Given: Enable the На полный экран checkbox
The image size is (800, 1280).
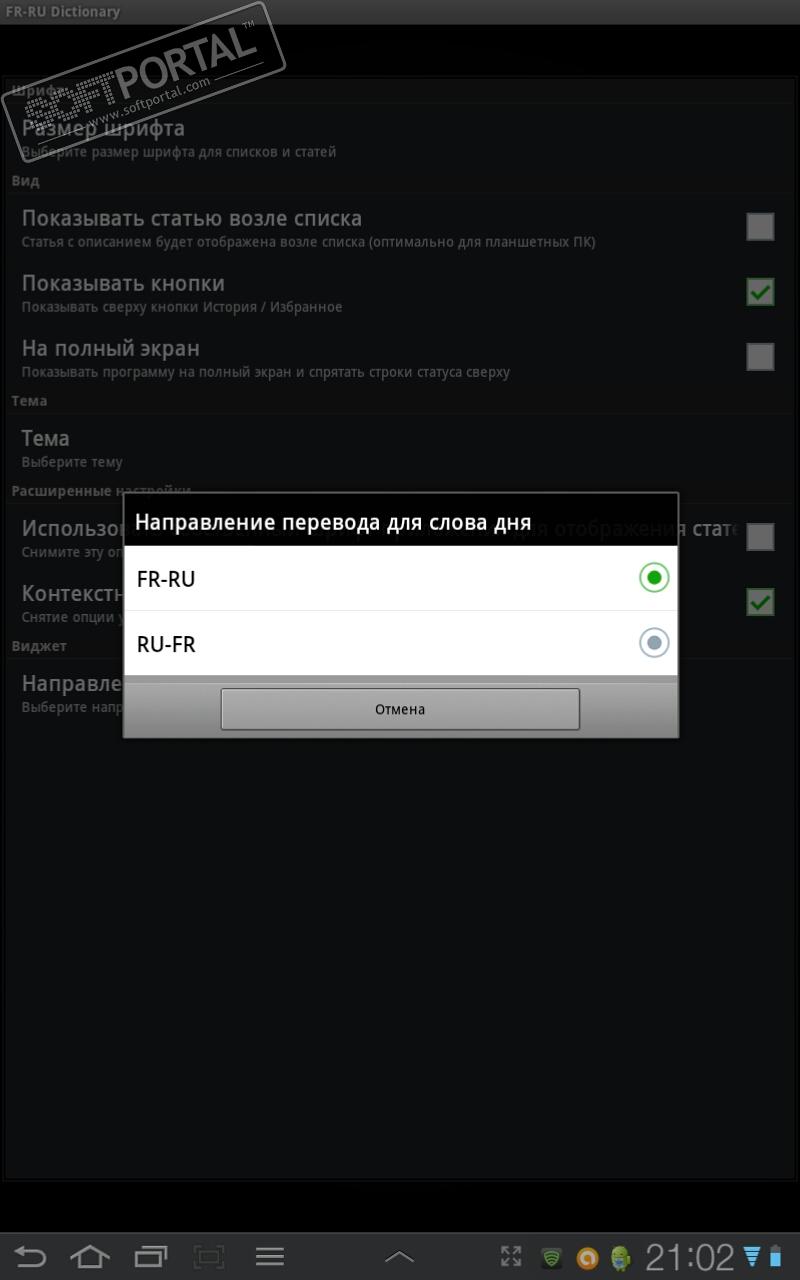Looking at the screenshot, I should (760, 357).
